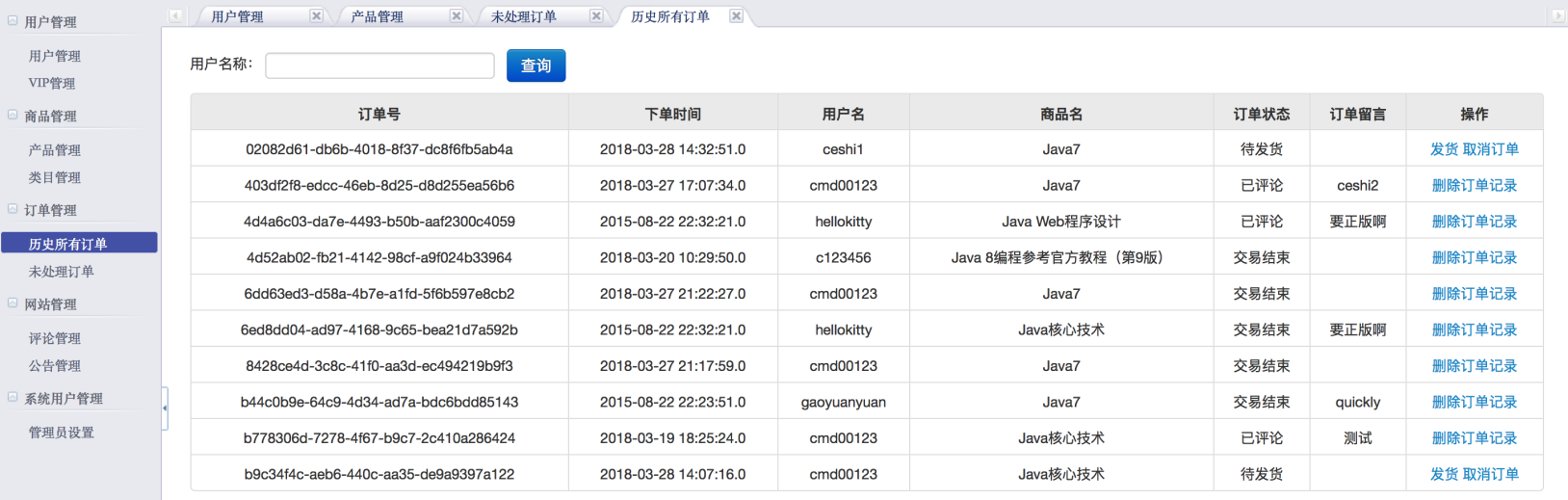Viewport: 1568px width, 500px height.
Task: Click the Java 8编程参考官方教程 product cell
Action: coord(1061,257)
